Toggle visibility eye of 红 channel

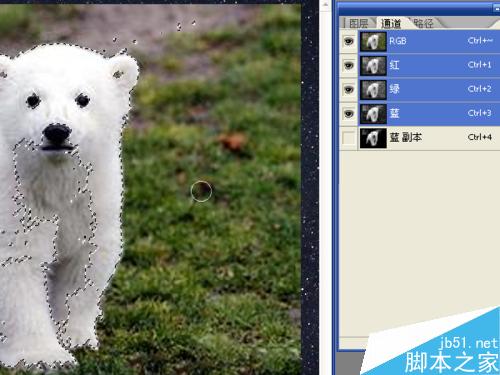click(349, 65)
